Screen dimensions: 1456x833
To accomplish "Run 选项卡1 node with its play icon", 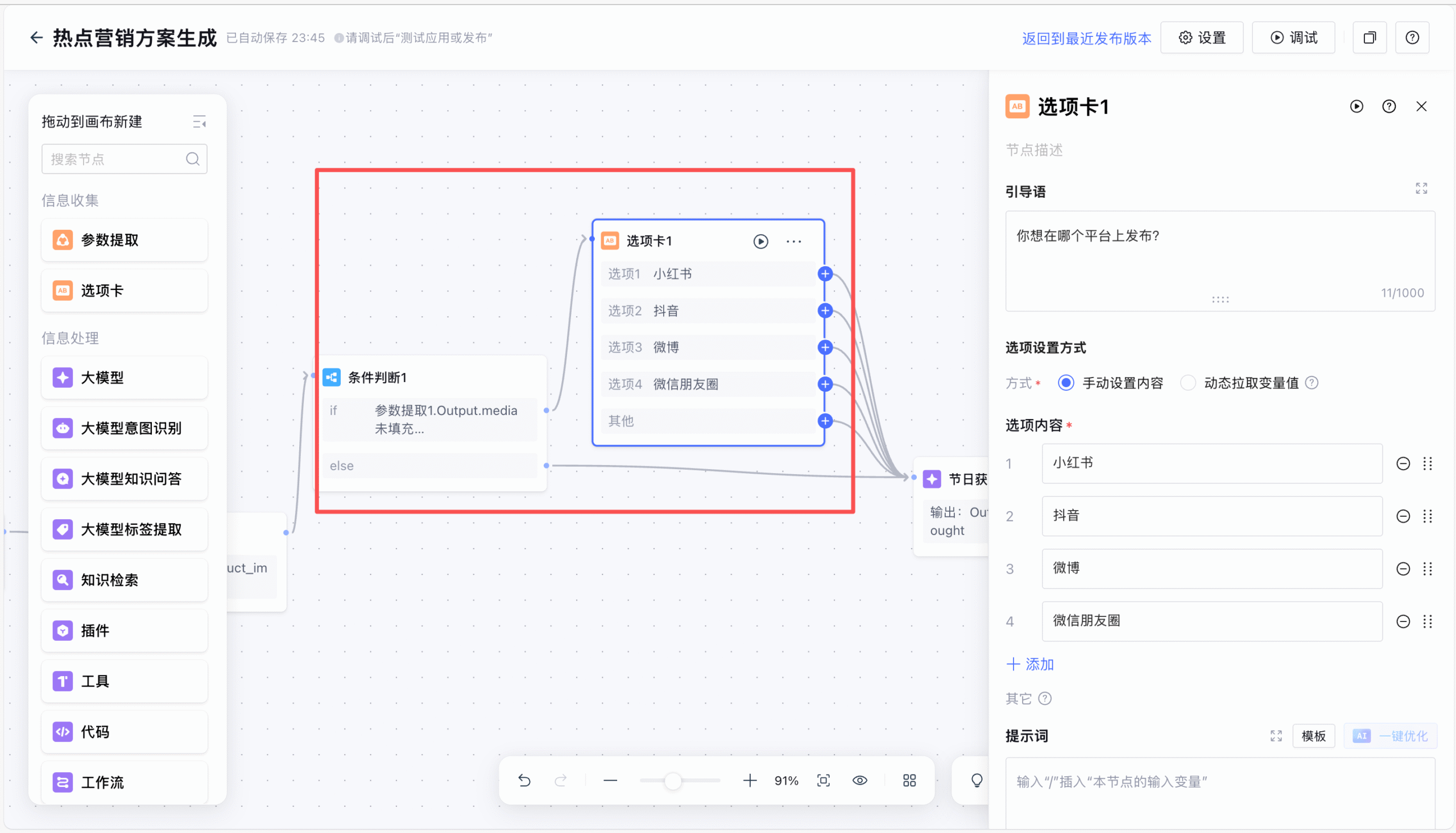I will tap(760, 242).
